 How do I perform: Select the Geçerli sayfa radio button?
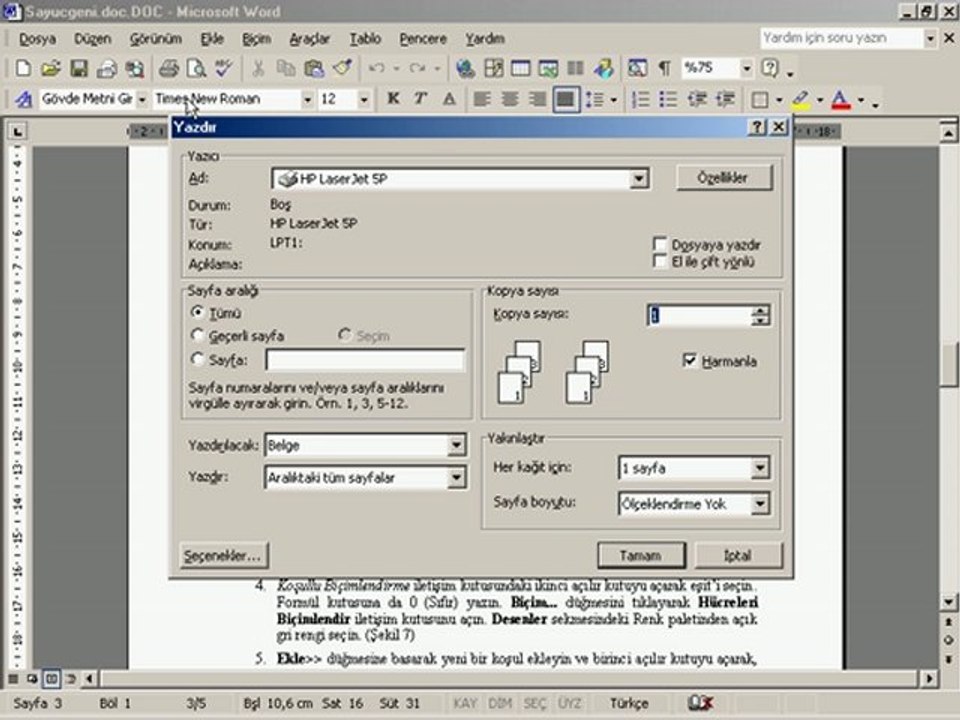point(197,336)
